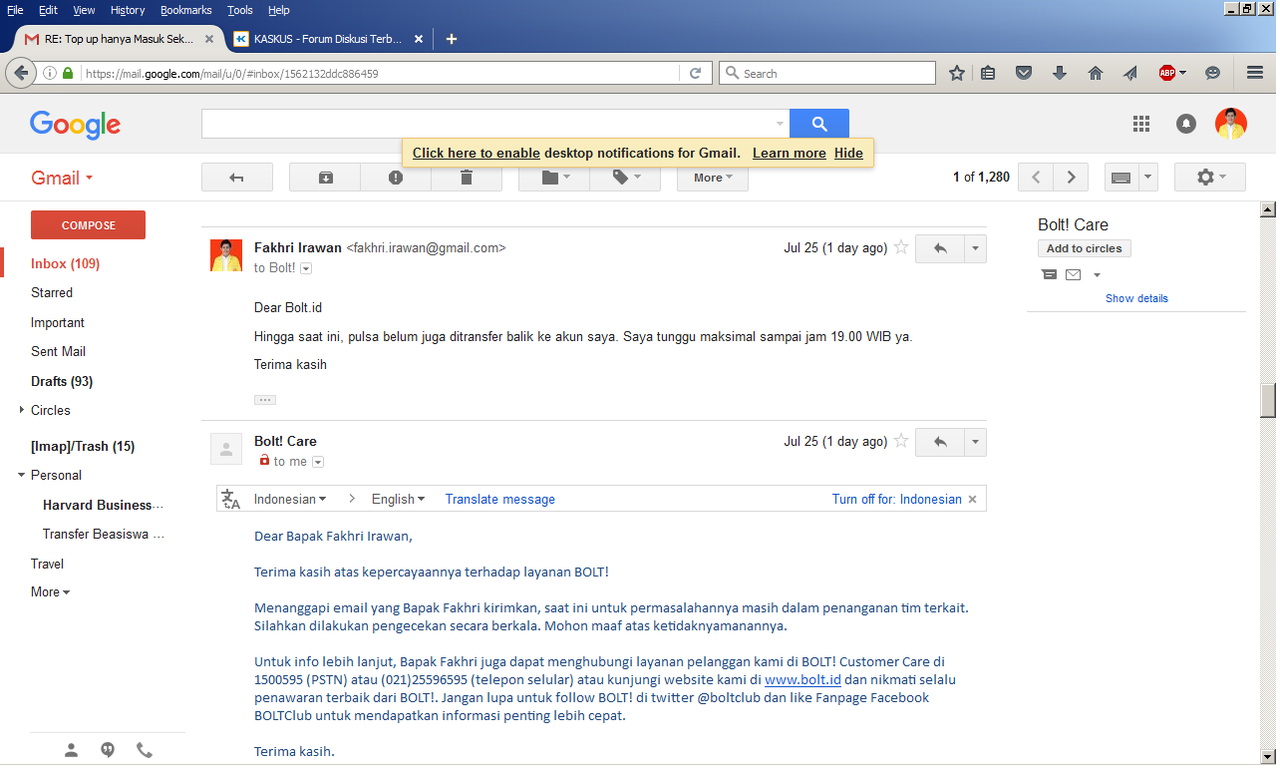
Task: Reply to the Bolt! Care message
Action: pos(940,441)
